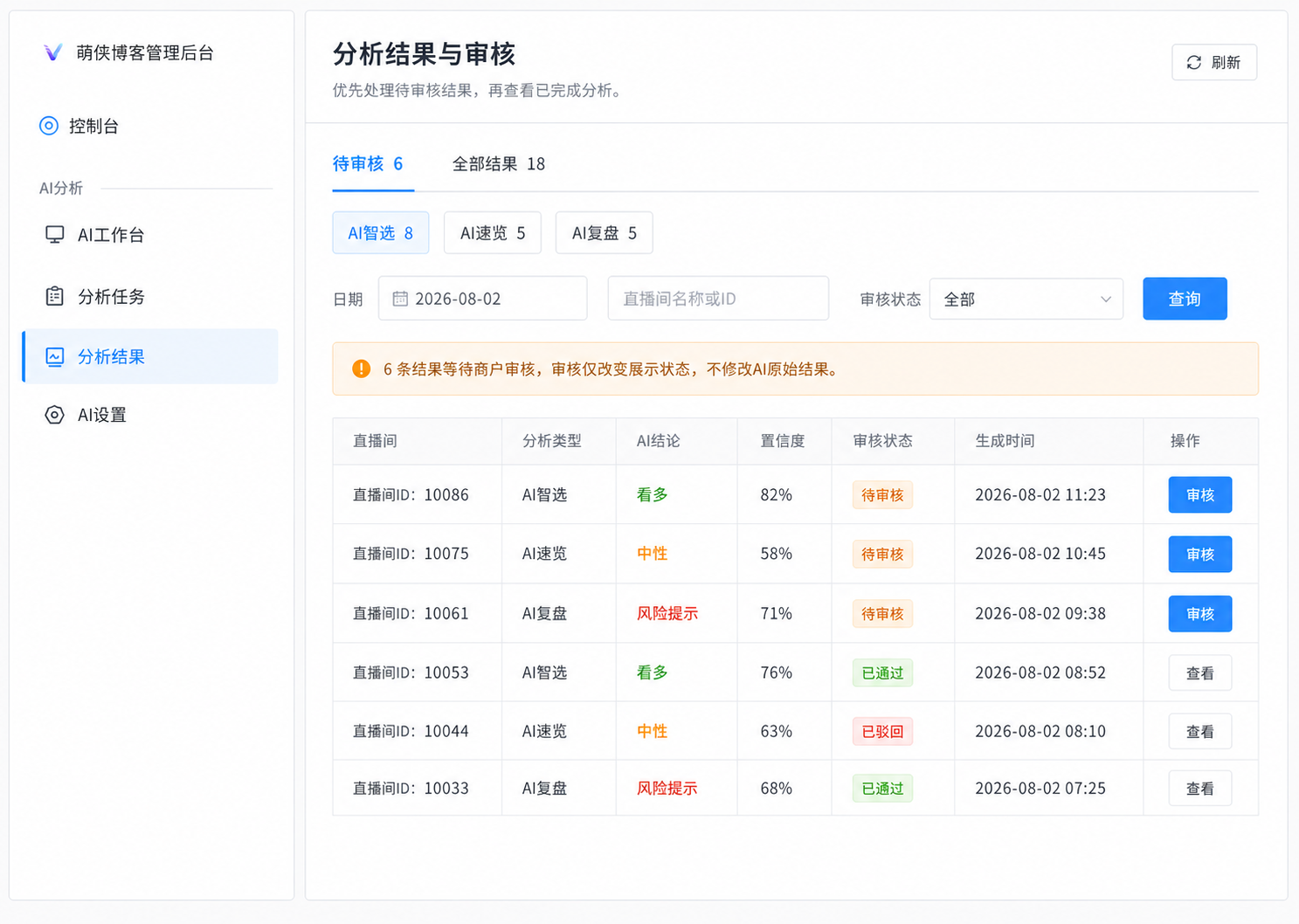Click the 分析结果 chart icon
Viewport: 1299px width, 924px height.
tap(55, 356)
